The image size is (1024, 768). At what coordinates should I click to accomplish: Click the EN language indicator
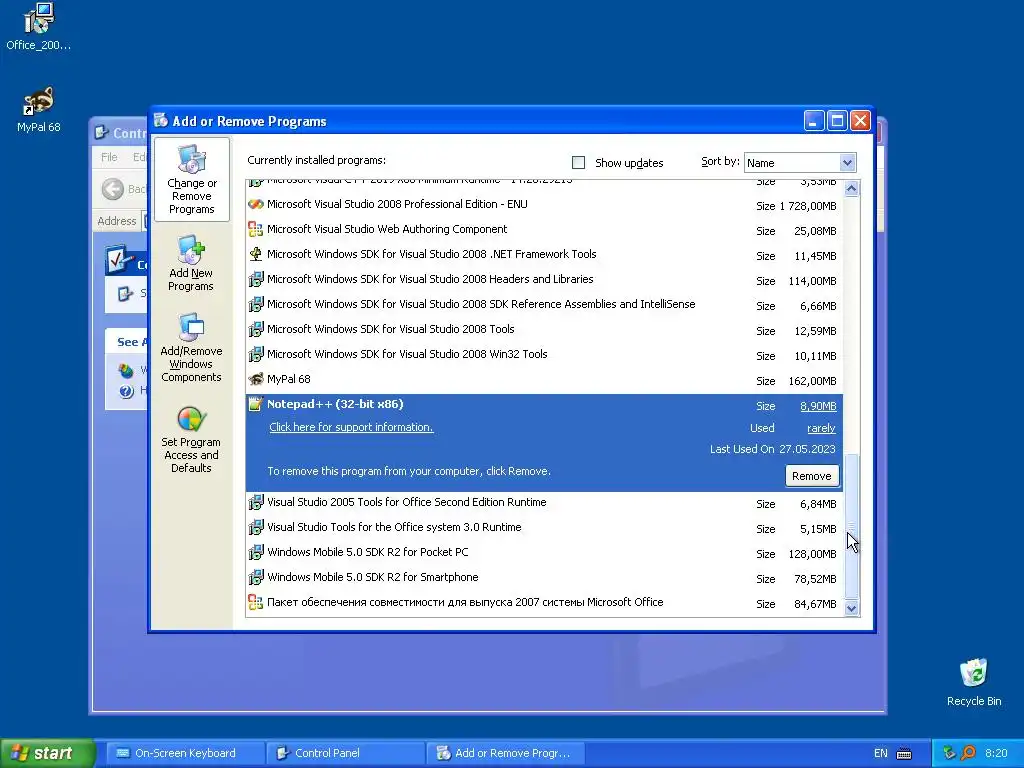point(881,753)
